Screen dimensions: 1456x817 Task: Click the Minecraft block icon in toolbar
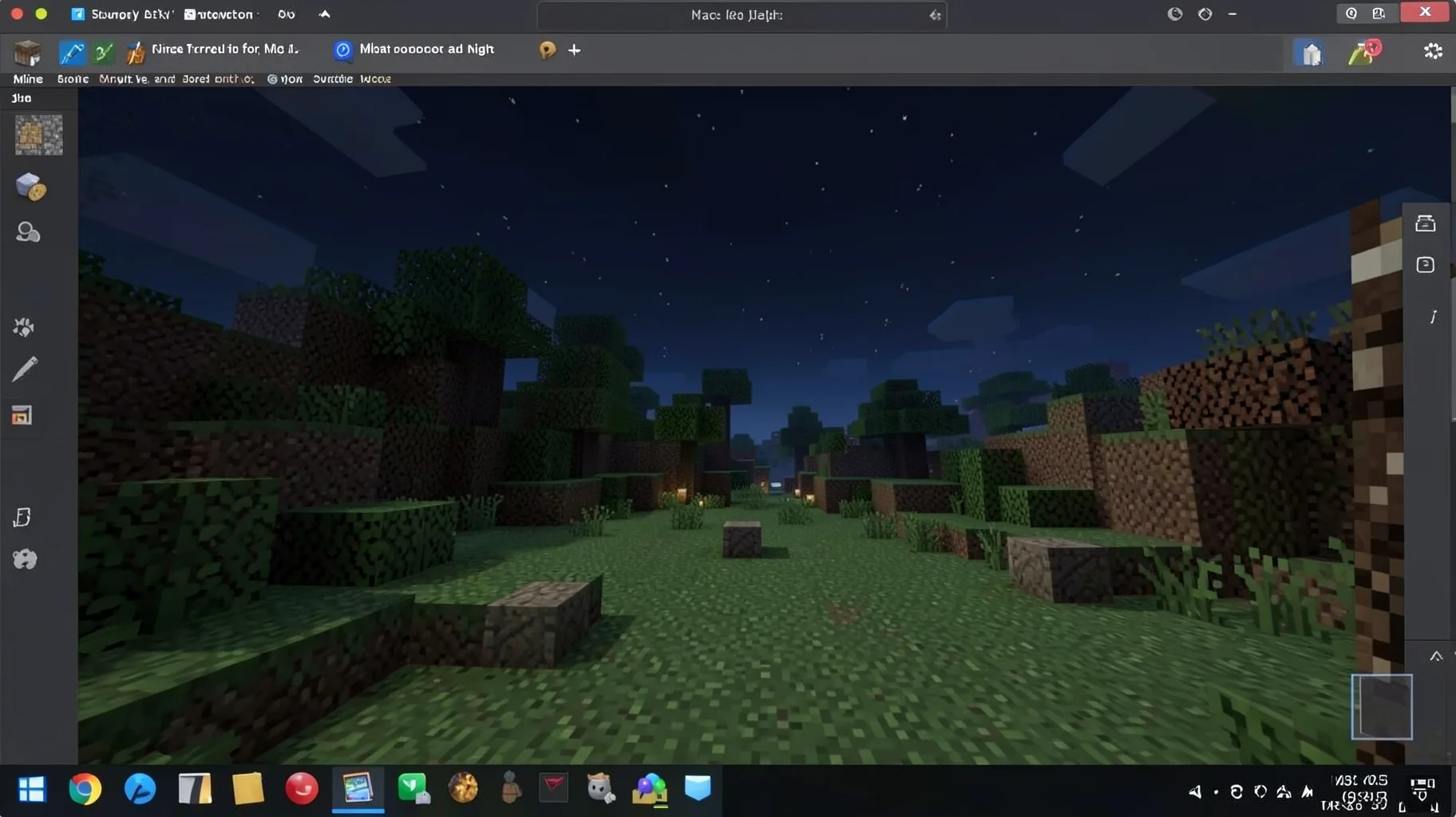point(27,53)
